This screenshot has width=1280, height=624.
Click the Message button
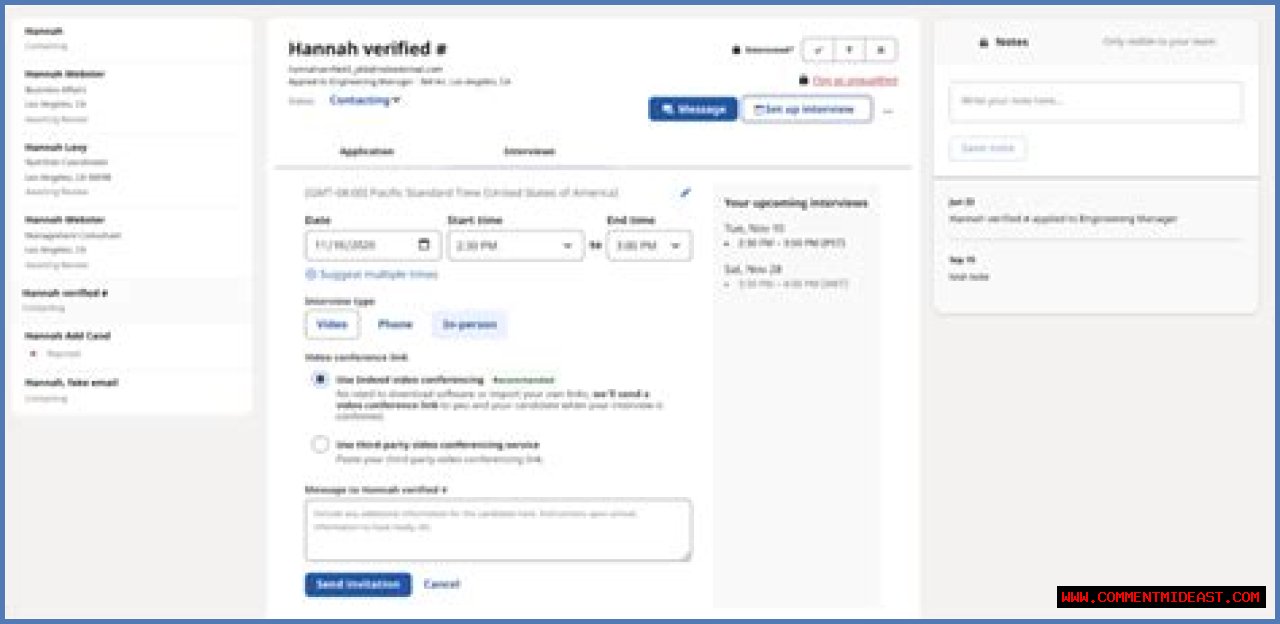[x=693, y=109]
